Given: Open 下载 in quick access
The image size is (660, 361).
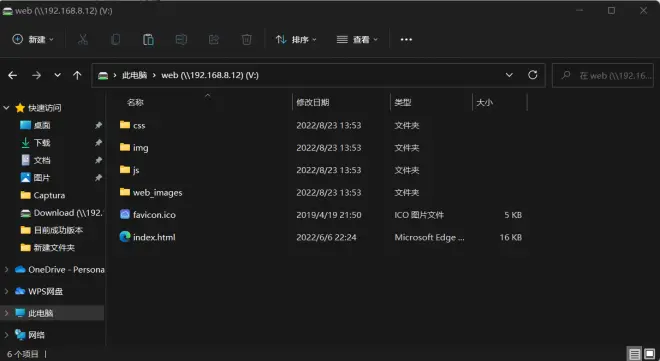Looking at the screenshot, I should point(42,143).
